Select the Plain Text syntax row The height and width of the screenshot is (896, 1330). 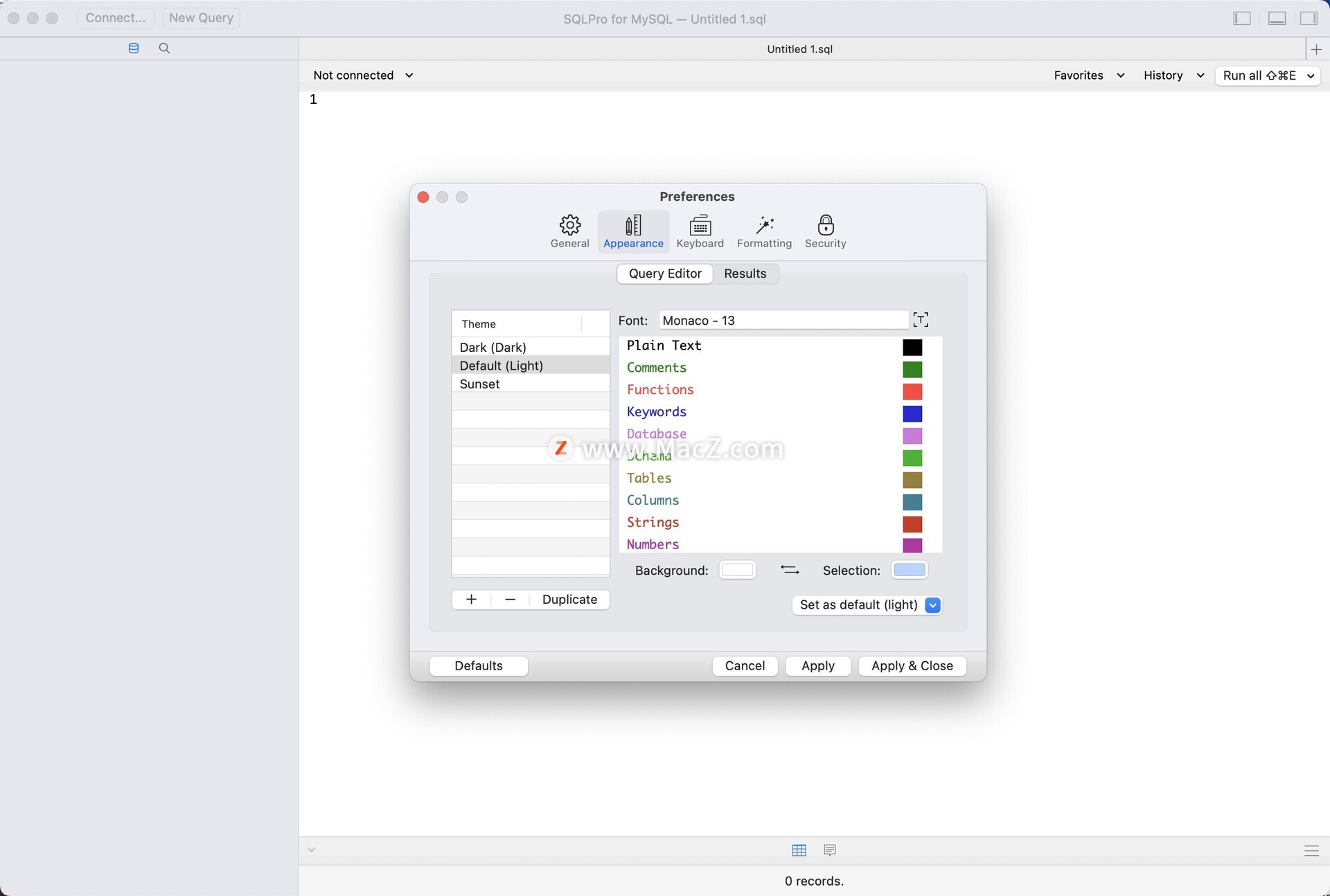coord(781,346)
